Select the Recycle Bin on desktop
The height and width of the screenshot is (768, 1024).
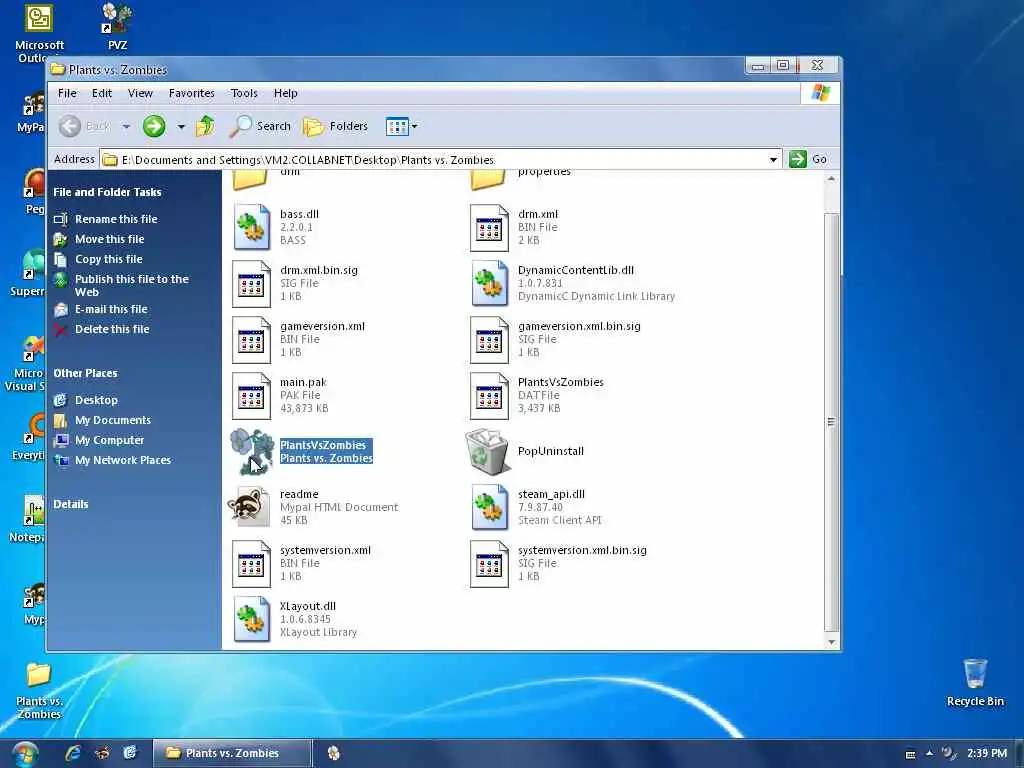coord(975,682)
